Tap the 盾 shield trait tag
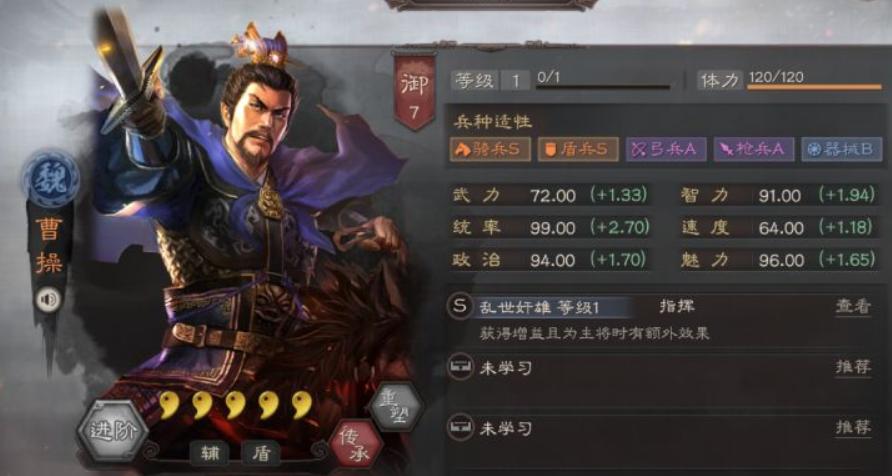 [x=261, y=453]
